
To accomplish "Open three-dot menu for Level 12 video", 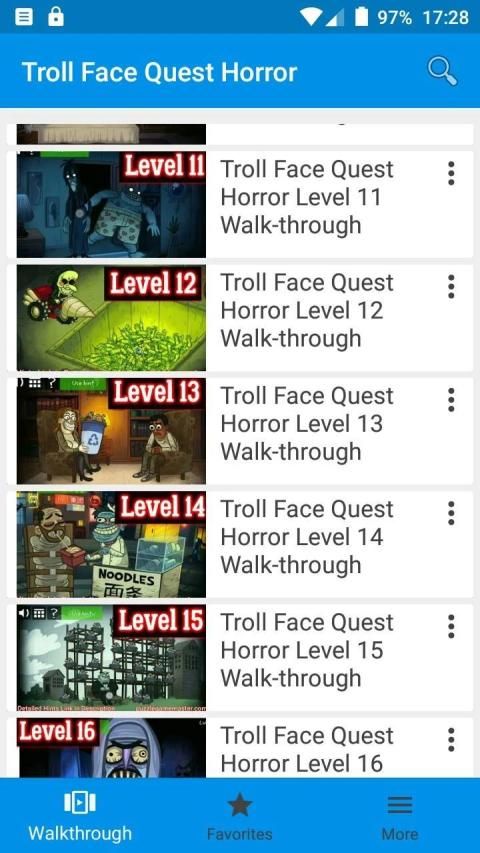I will tap(451, 287).
